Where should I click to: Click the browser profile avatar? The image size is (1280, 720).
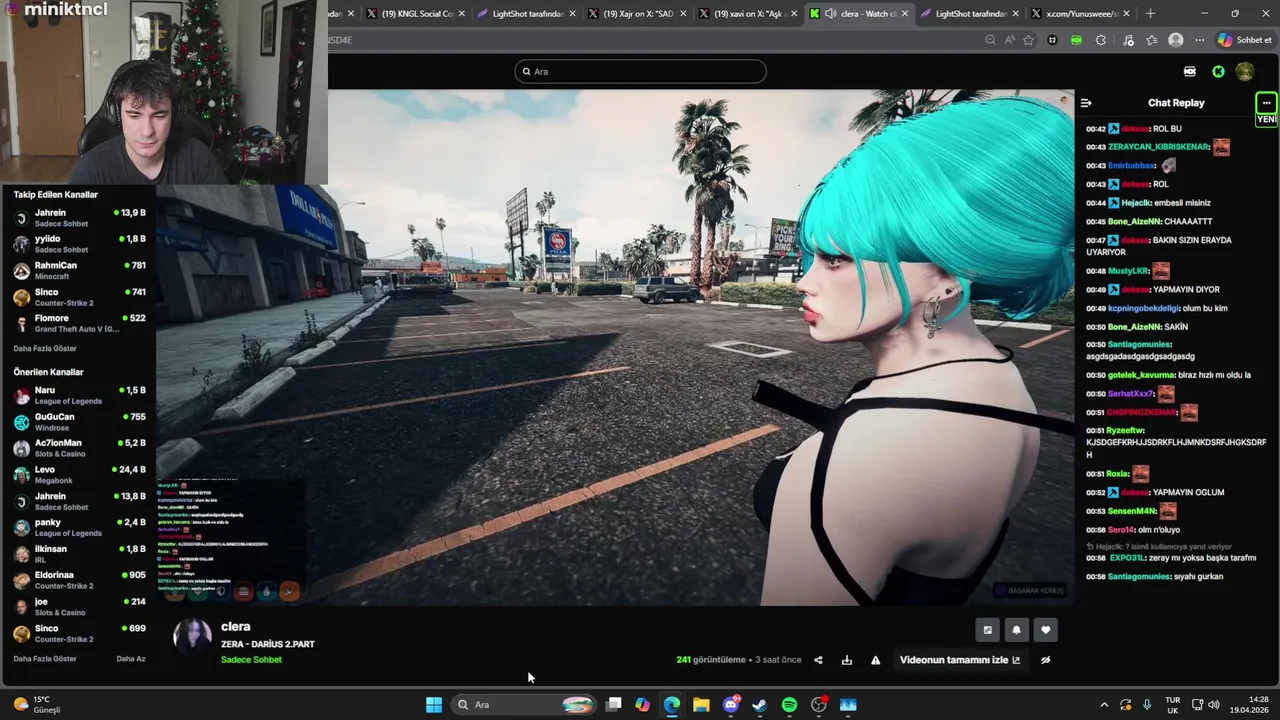coord(1176,40)
